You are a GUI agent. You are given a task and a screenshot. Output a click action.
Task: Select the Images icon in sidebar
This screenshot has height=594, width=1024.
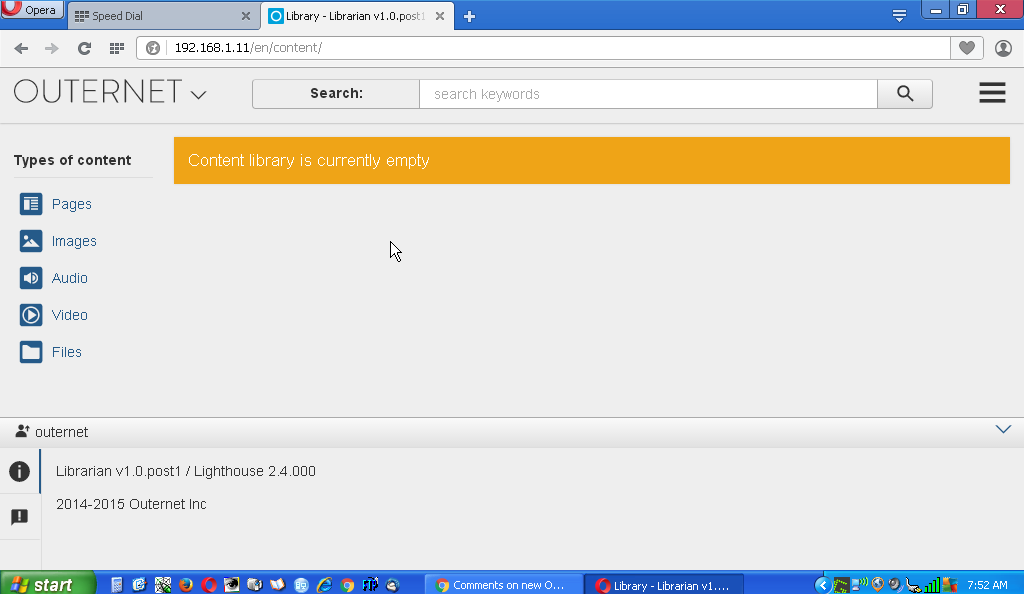pyautogui.click(x=31, y=241)
